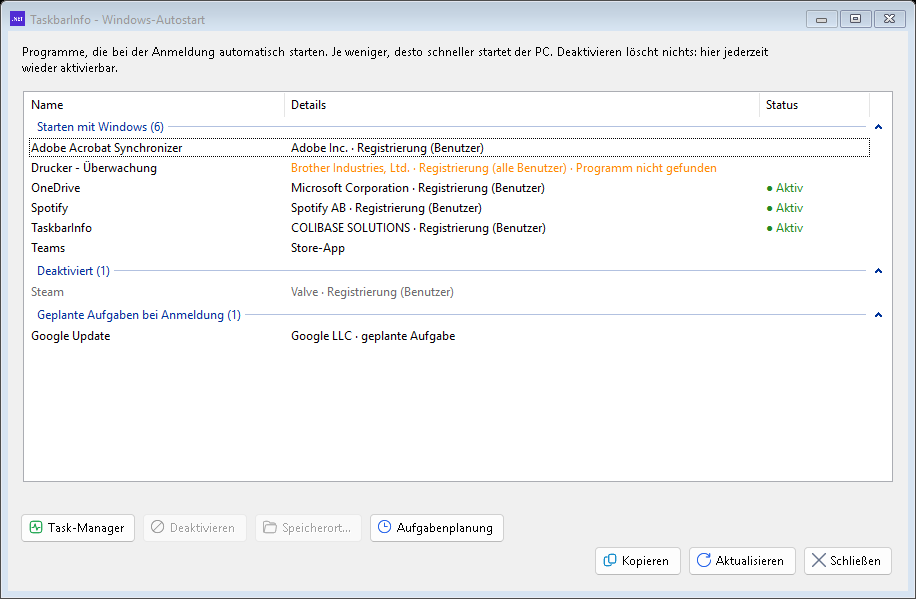Viewport: 916px width, 599px height.
Task: Select the Google Update scheduled task
Action: click(x=449, y=335)
